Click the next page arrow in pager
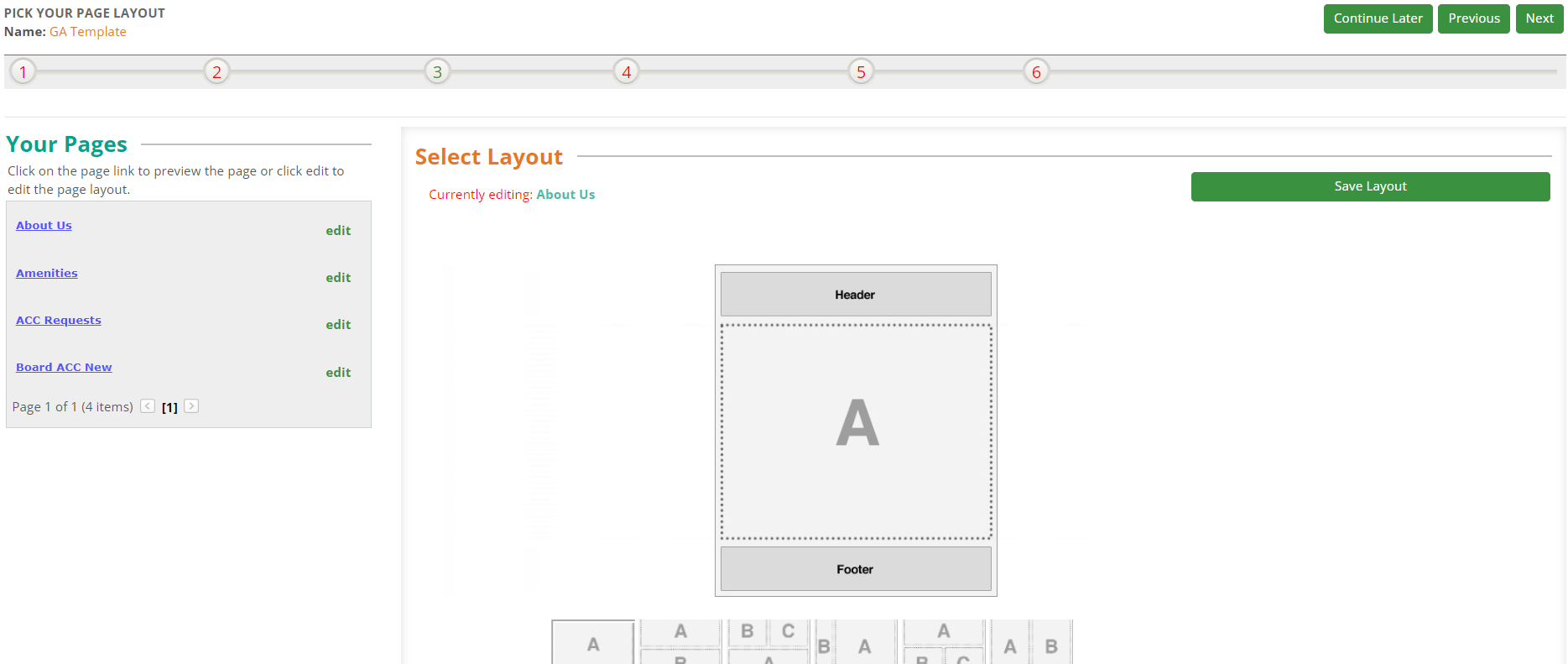 click(191, 406)
